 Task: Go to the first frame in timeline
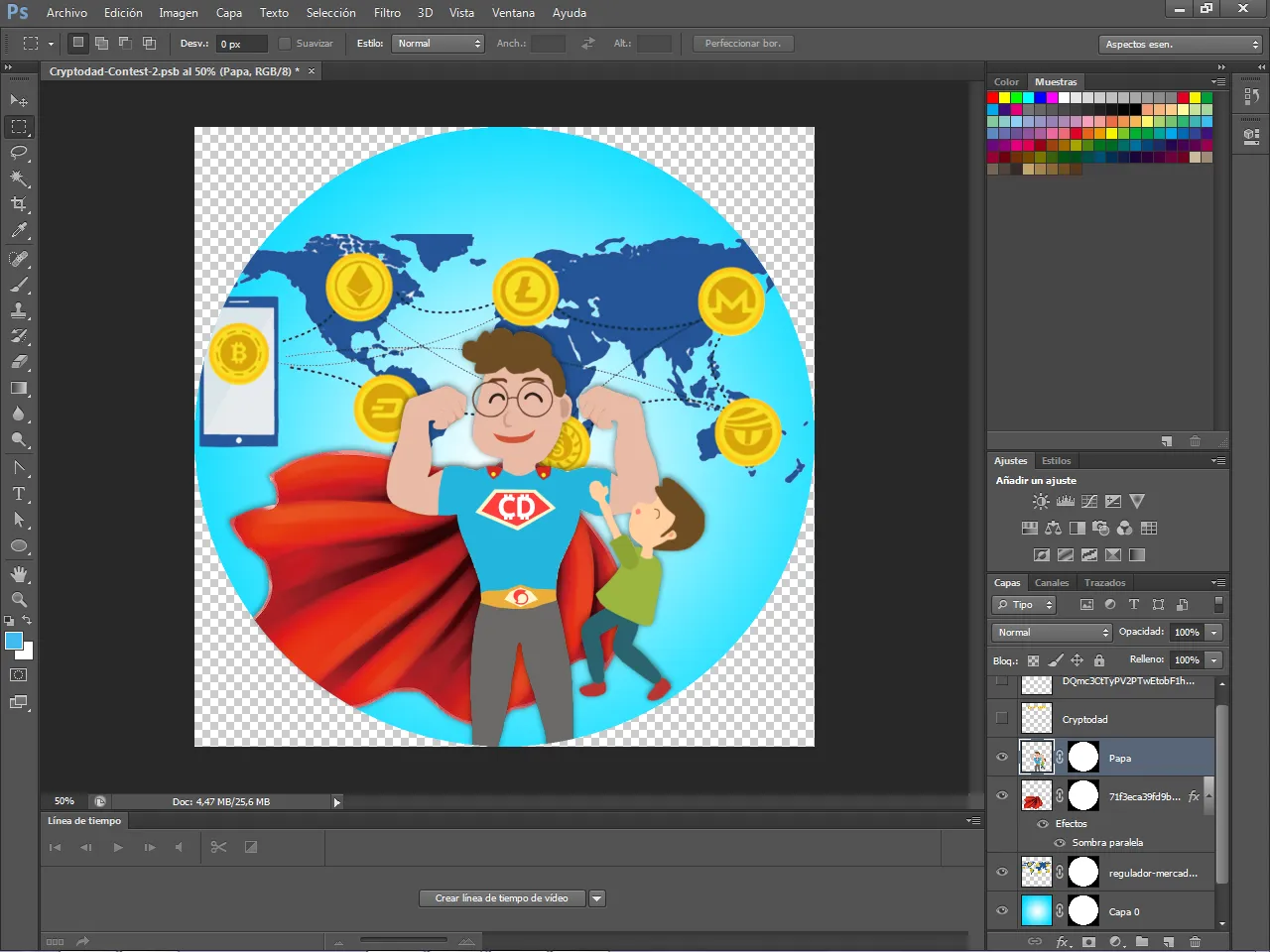(55, 847)
